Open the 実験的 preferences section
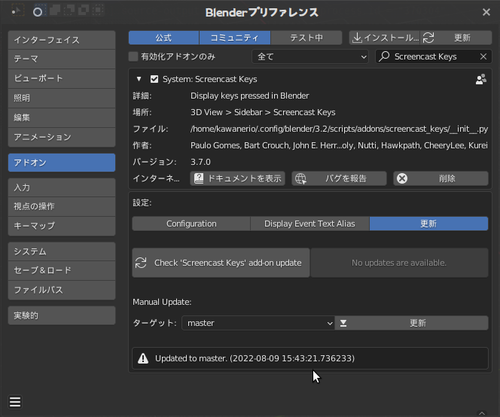500x417 pixels. [x=62, y=315]
